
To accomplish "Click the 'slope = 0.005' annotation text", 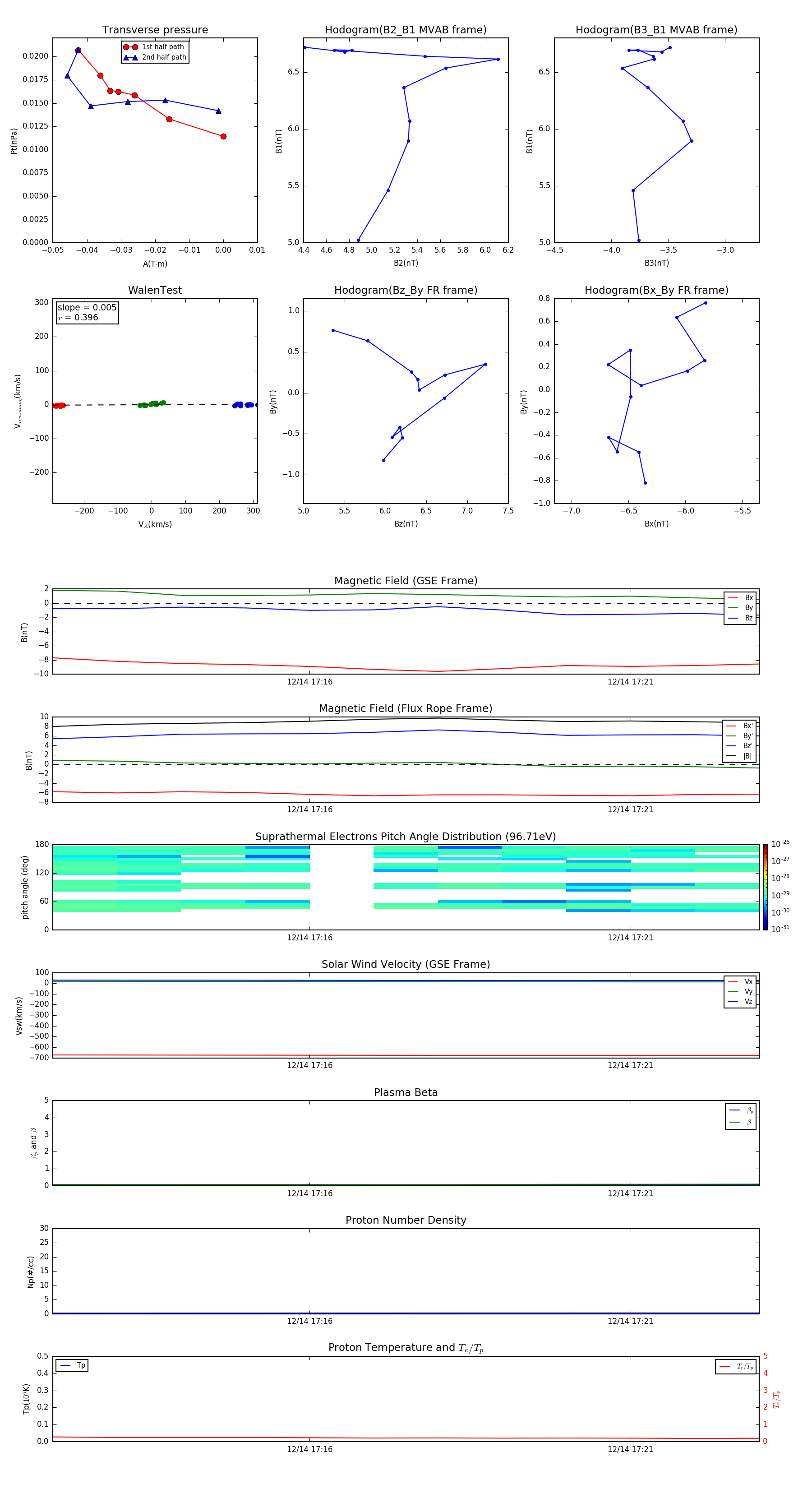I will click(x=87, y=308).
